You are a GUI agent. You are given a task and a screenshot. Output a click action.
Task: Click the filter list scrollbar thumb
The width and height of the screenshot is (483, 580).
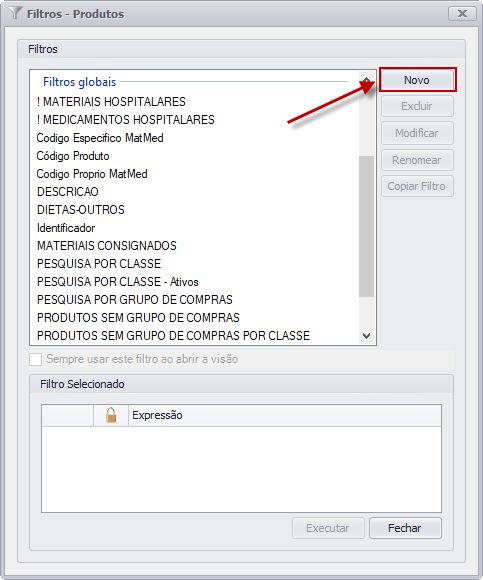[x=367, y=226]
